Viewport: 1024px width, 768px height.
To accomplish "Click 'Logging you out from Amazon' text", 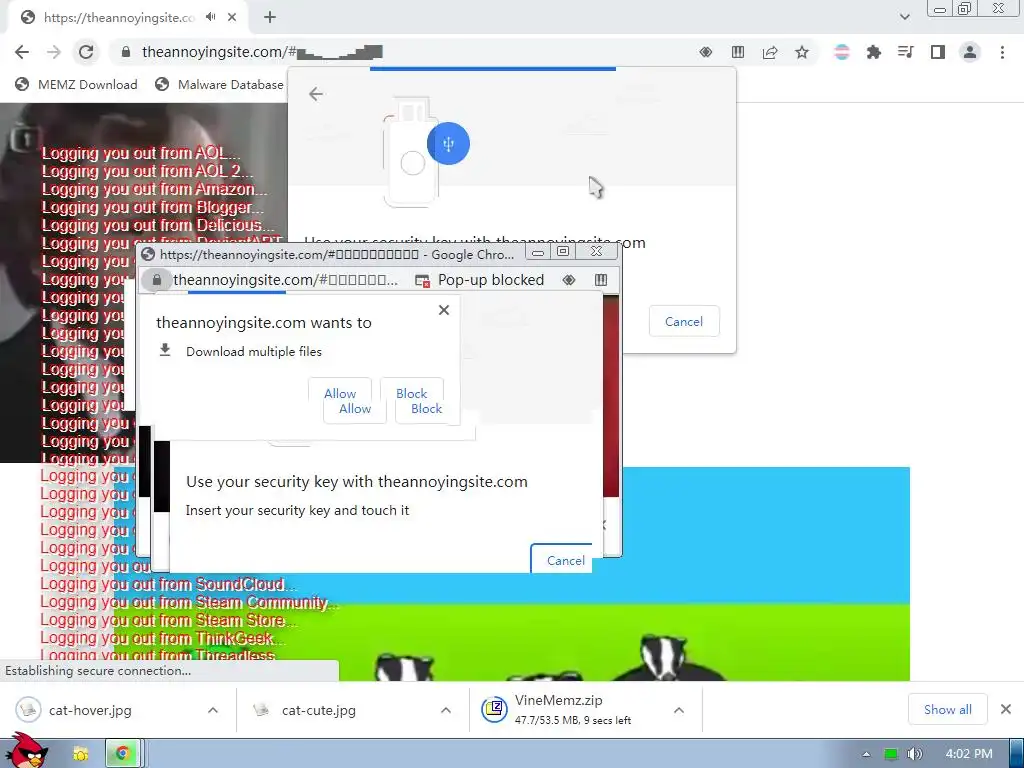I will (155, 189).
